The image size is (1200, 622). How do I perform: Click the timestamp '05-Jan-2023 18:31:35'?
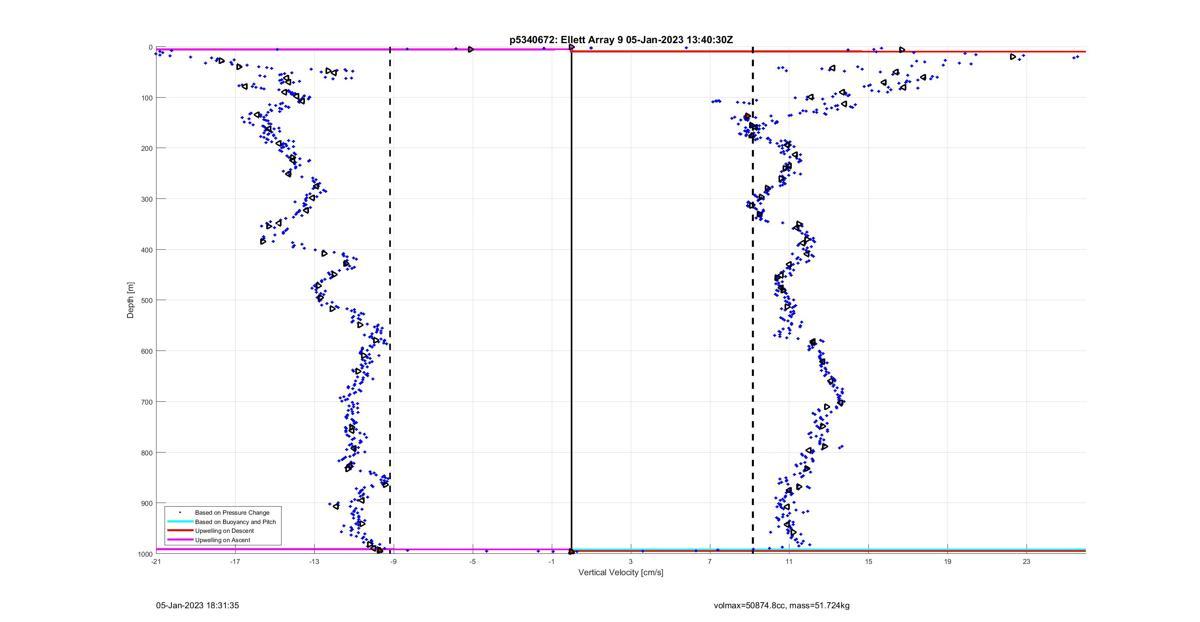click(197, 605)
